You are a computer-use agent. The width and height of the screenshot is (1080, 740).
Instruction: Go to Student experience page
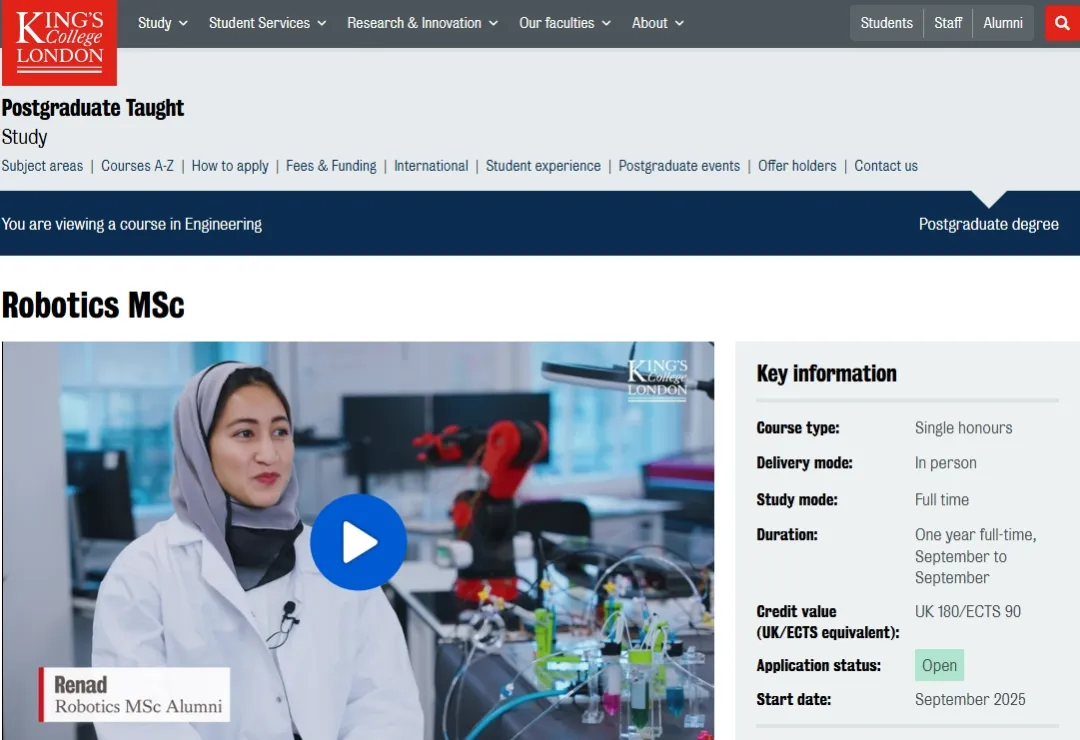pyautogui.click(x=543, y=166)
